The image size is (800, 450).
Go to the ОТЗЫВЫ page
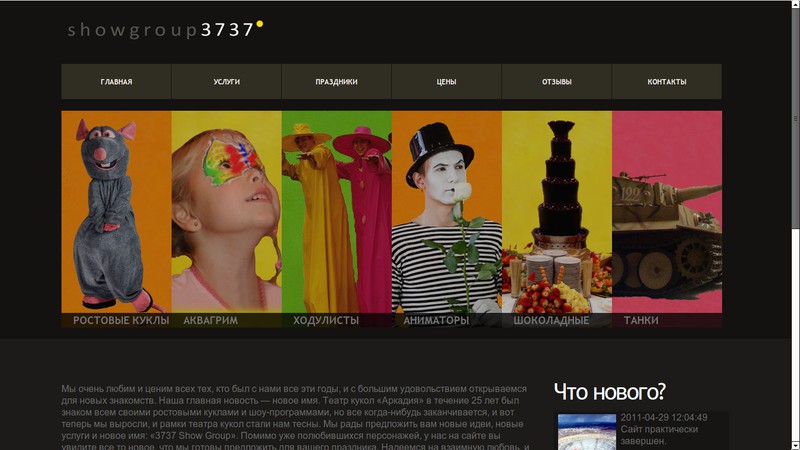[x=557, y=82]
